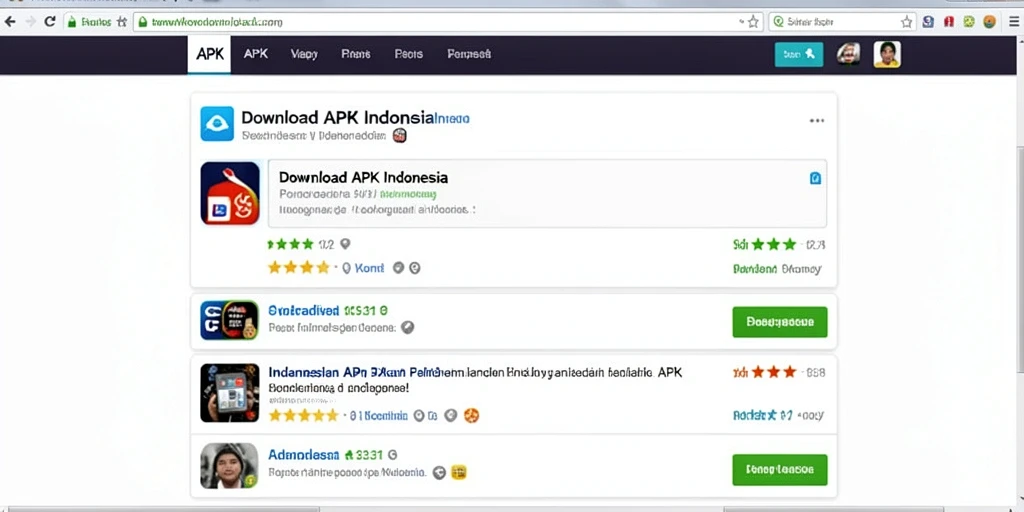
Task: Open the second APK nav item
Action: click(x=255, y=54)
